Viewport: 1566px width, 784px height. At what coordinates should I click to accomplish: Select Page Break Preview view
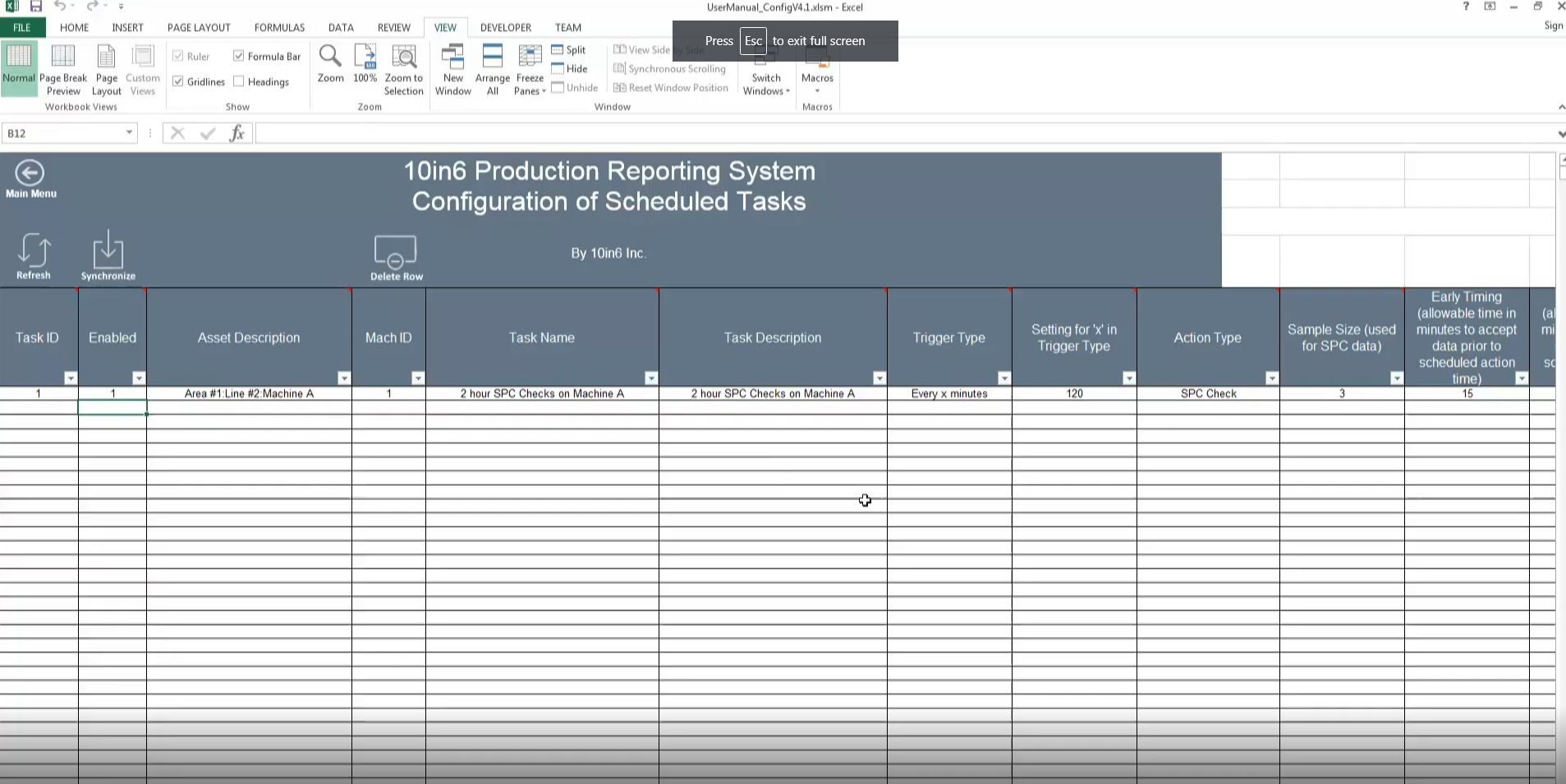[63, 71]
